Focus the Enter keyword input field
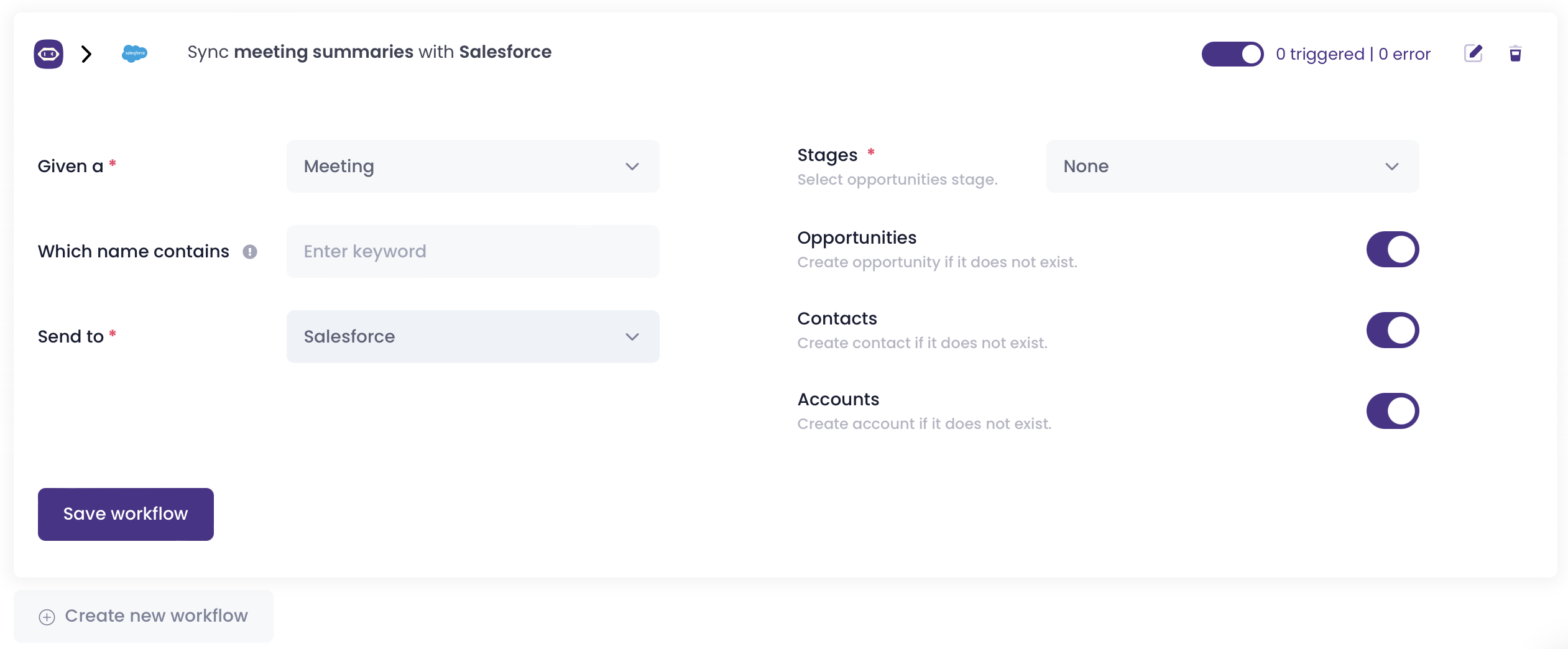1568x649 pixels. (473, 252)
